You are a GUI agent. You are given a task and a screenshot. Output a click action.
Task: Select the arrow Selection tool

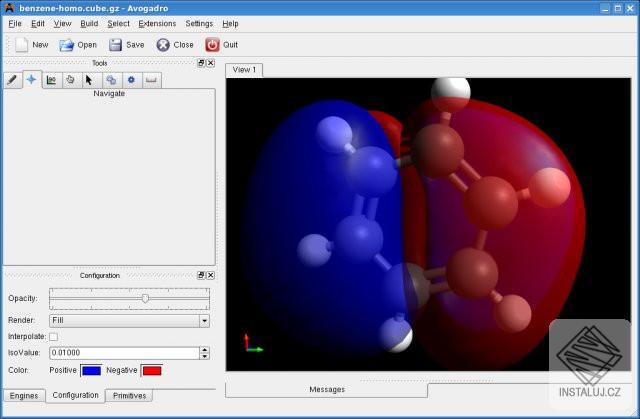pyautogui.click(x=89, y=80)
